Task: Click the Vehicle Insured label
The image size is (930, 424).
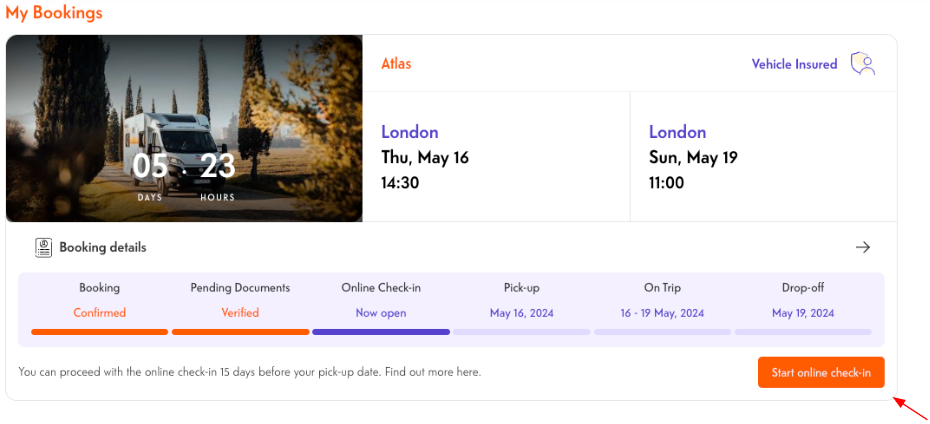Action: (794, 64)
